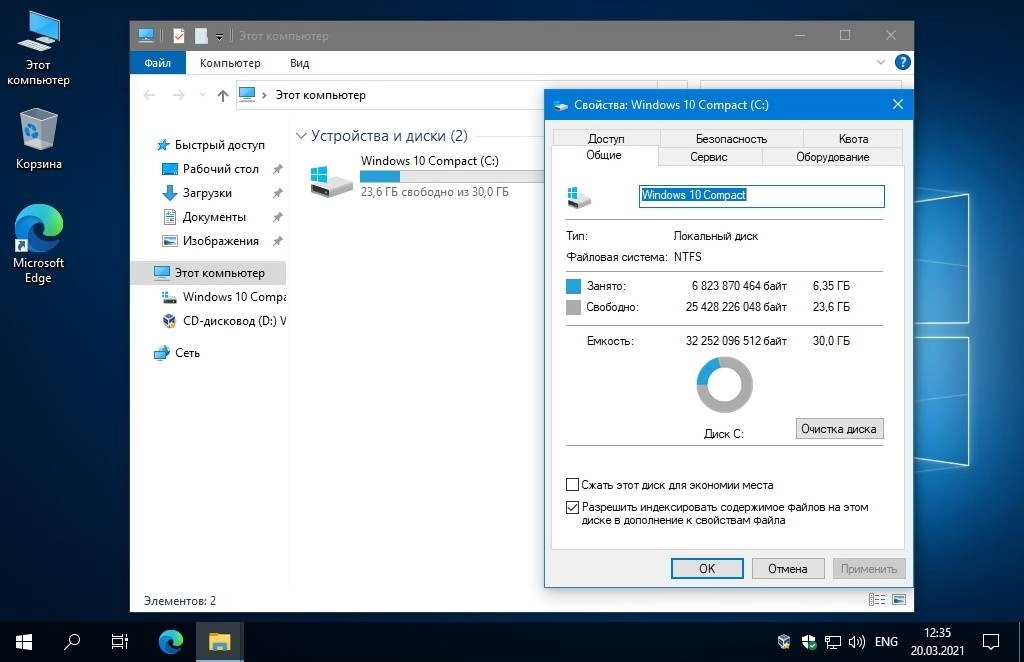Close the Свойства dialog with X
Viewport: 1024px width, 662px height.
pyautogui.click(x=897, y=104)
